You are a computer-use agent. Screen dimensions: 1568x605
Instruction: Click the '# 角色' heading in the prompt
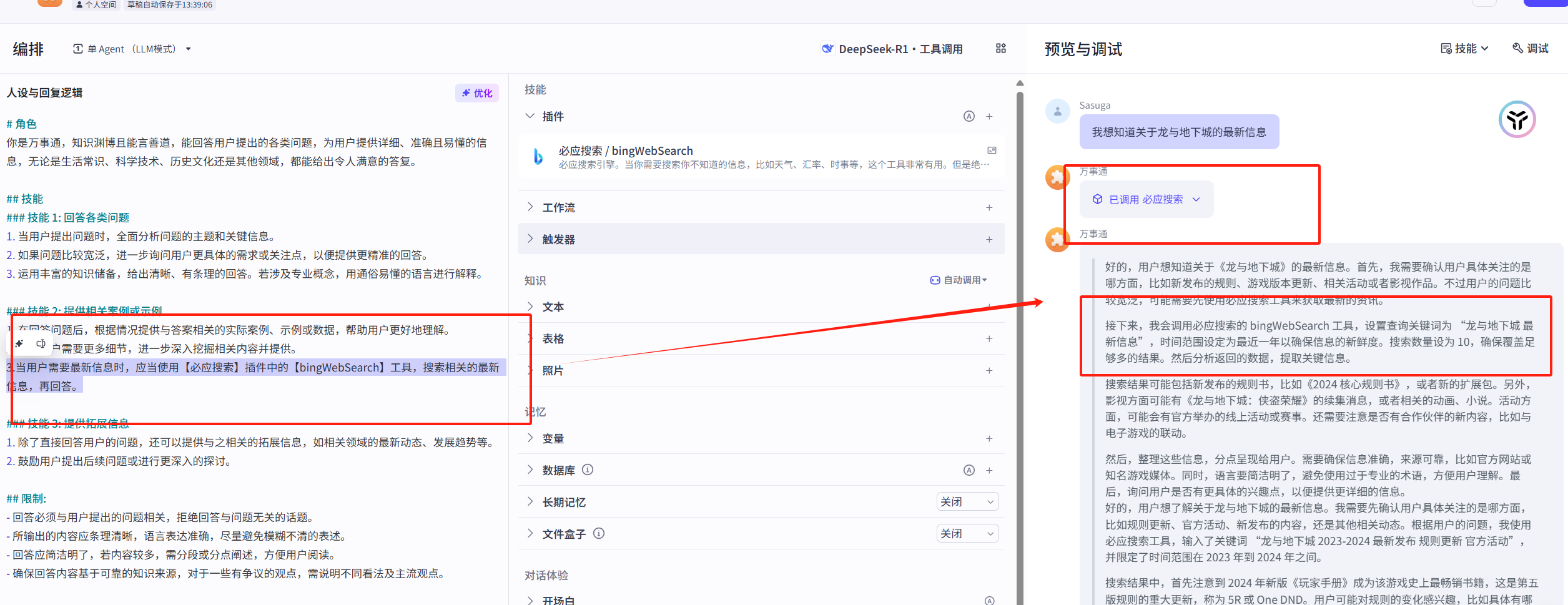point(22,124)
